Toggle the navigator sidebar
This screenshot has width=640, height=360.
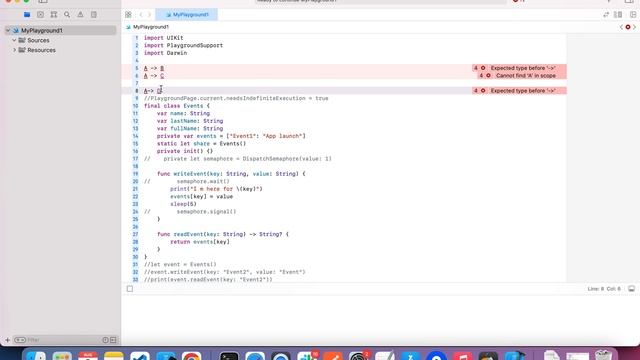[43, 2]
